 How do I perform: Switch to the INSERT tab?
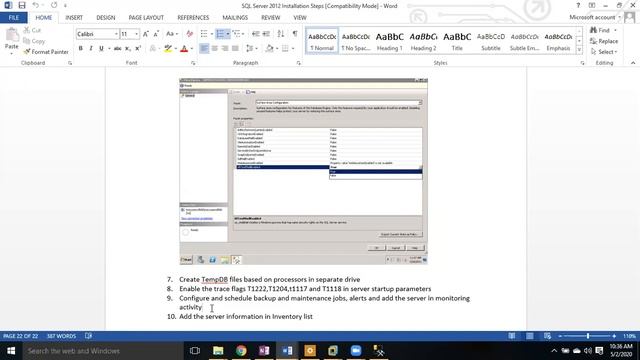coord(74,18)
